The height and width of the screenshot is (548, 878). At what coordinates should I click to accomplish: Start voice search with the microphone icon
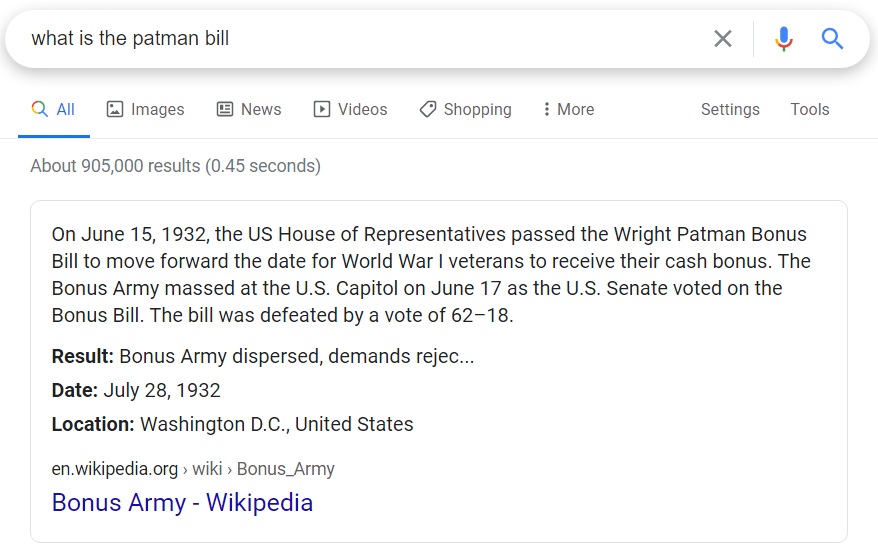[x=783, y=39]
